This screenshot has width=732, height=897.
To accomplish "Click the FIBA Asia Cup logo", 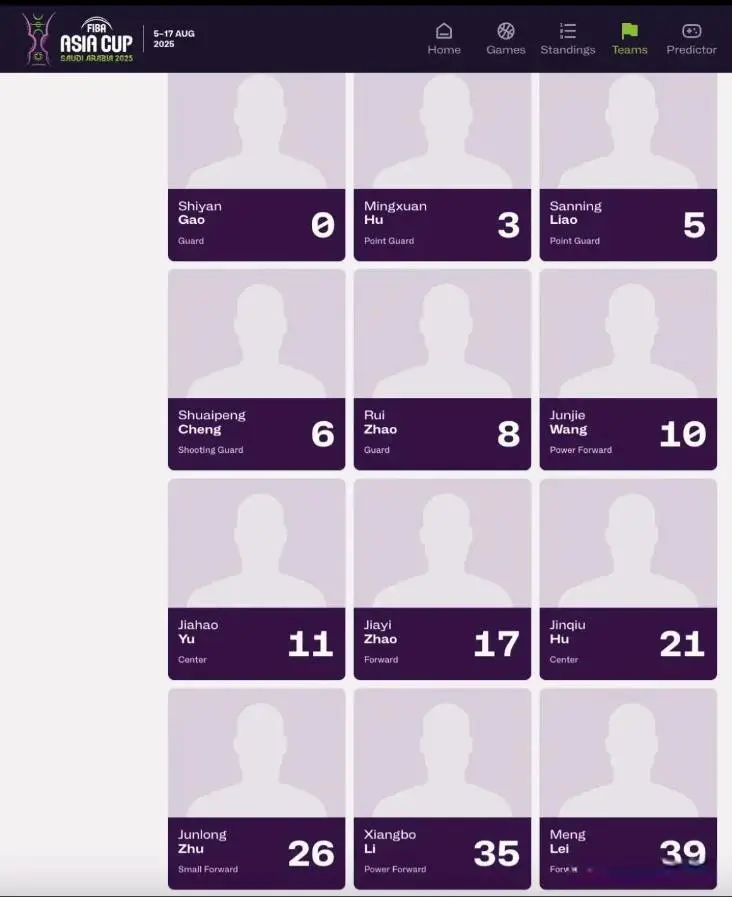I will tap(78, 39).
